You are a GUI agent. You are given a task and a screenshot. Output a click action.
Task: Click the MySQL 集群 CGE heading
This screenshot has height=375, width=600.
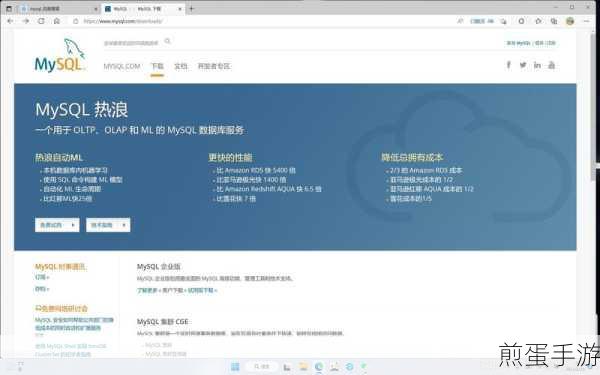tap(163, 322)
